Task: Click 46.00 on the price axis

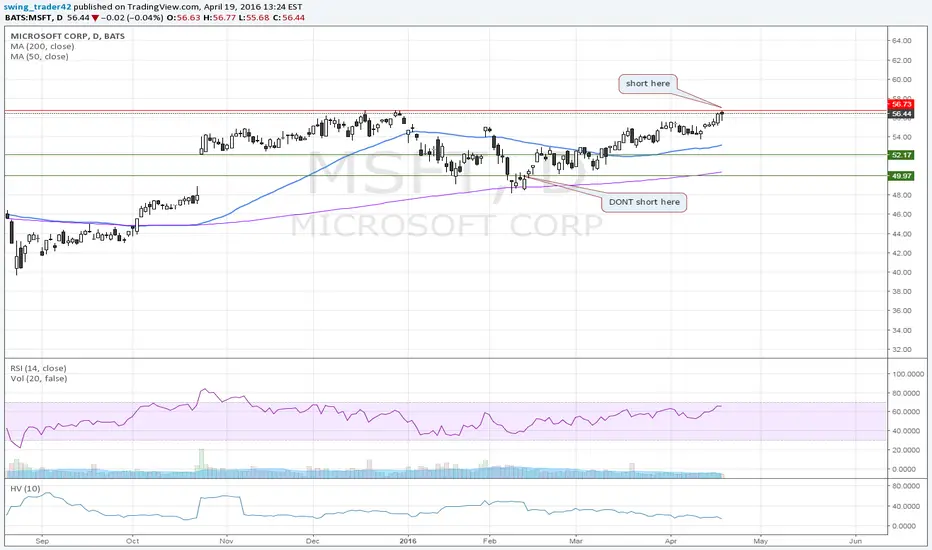Action: coord(902,215)
